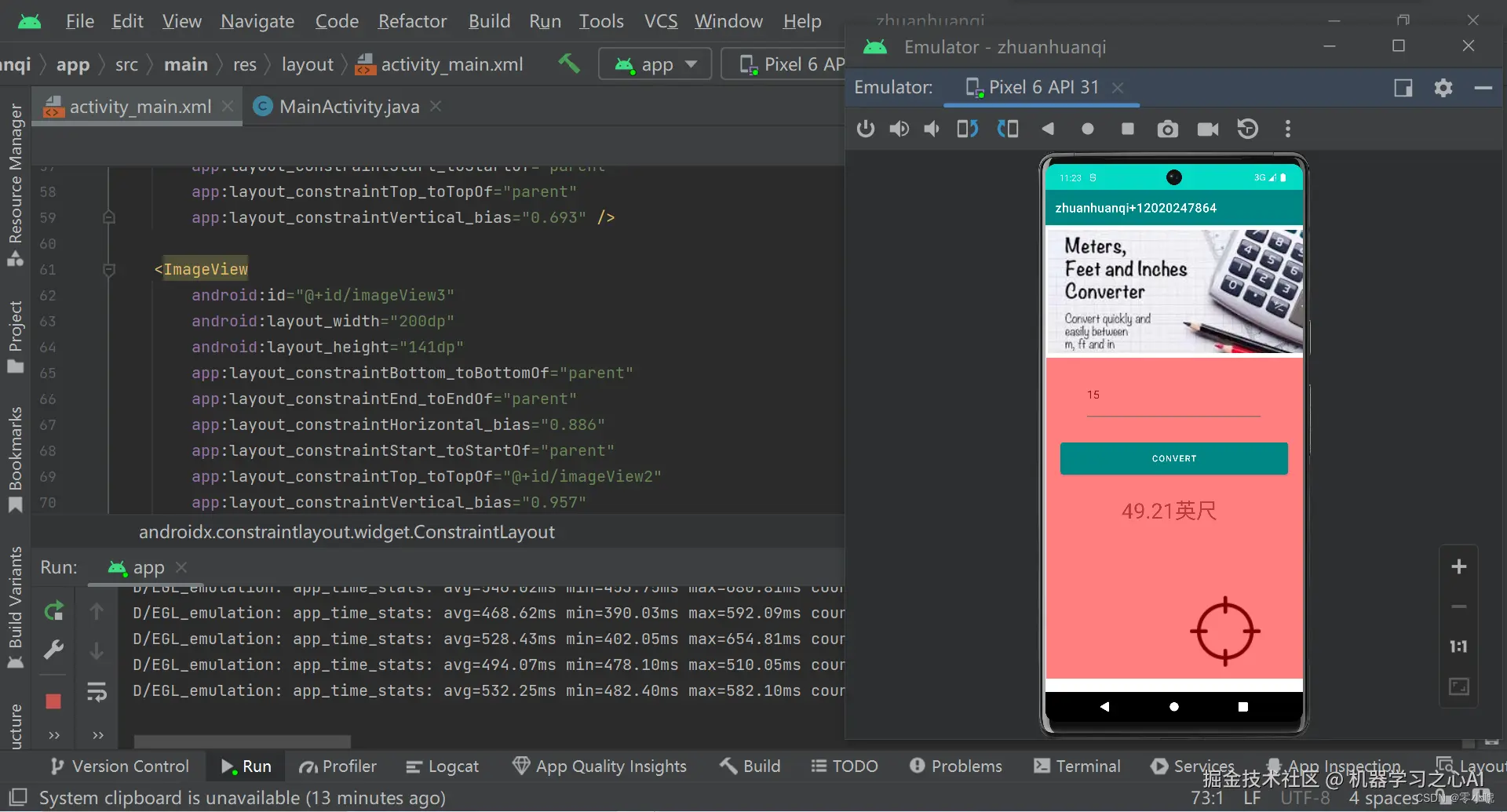Image resolution: width=1507 pixels, height=812 pixels.
Task: Open emulator extended controls three-dot menu
Action: 1287,129
